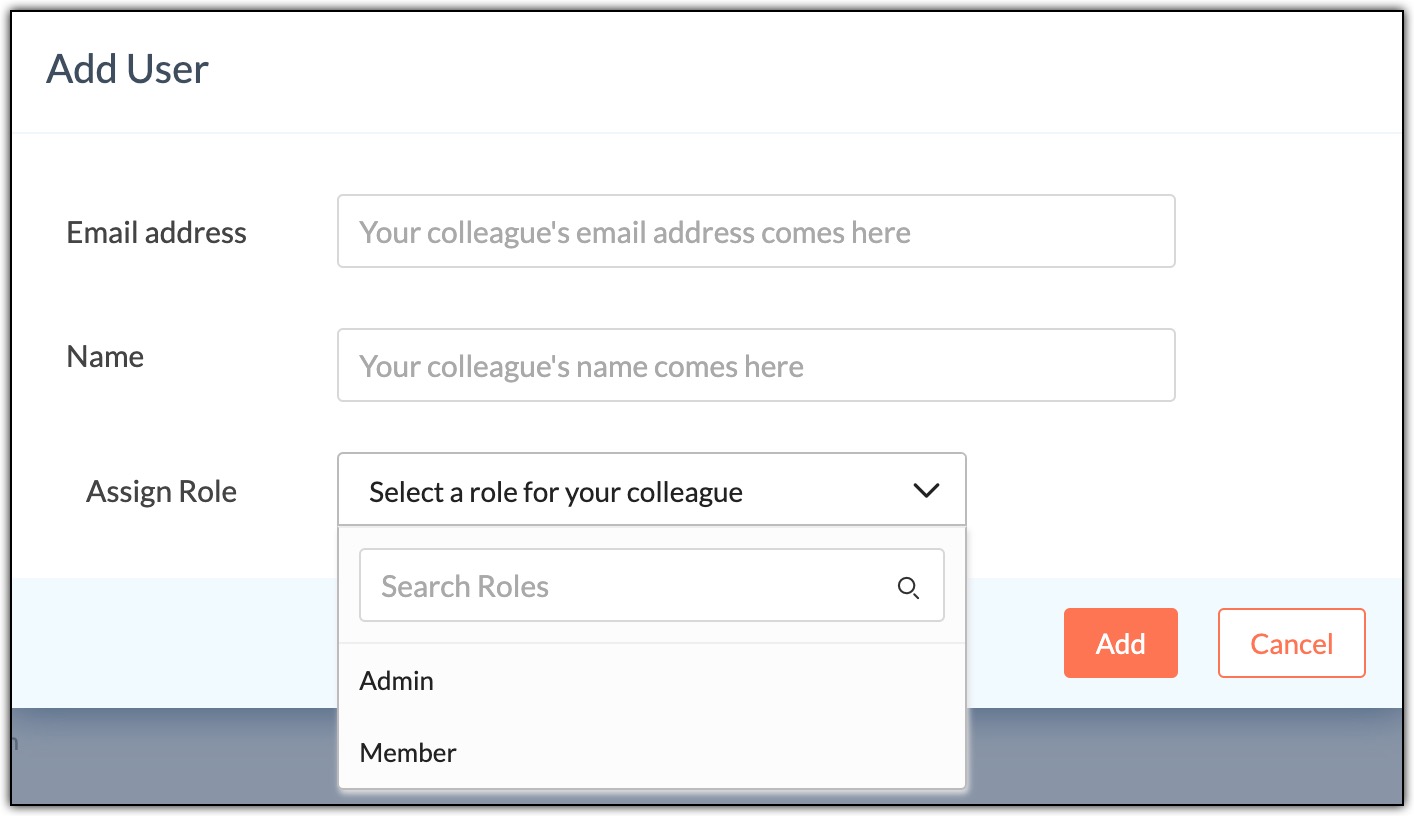Focus the Email address input field

[755, 232]
